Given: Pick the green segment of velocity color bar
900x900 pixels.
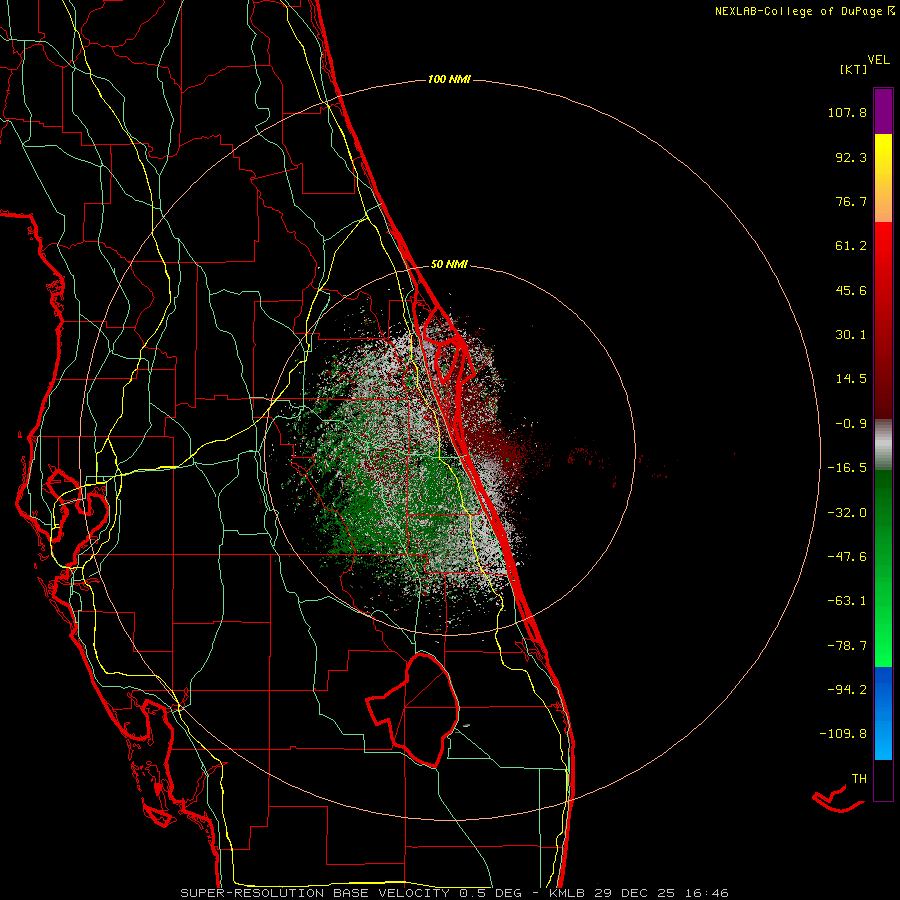Looking at the screenshot, I should click(883, 569).
